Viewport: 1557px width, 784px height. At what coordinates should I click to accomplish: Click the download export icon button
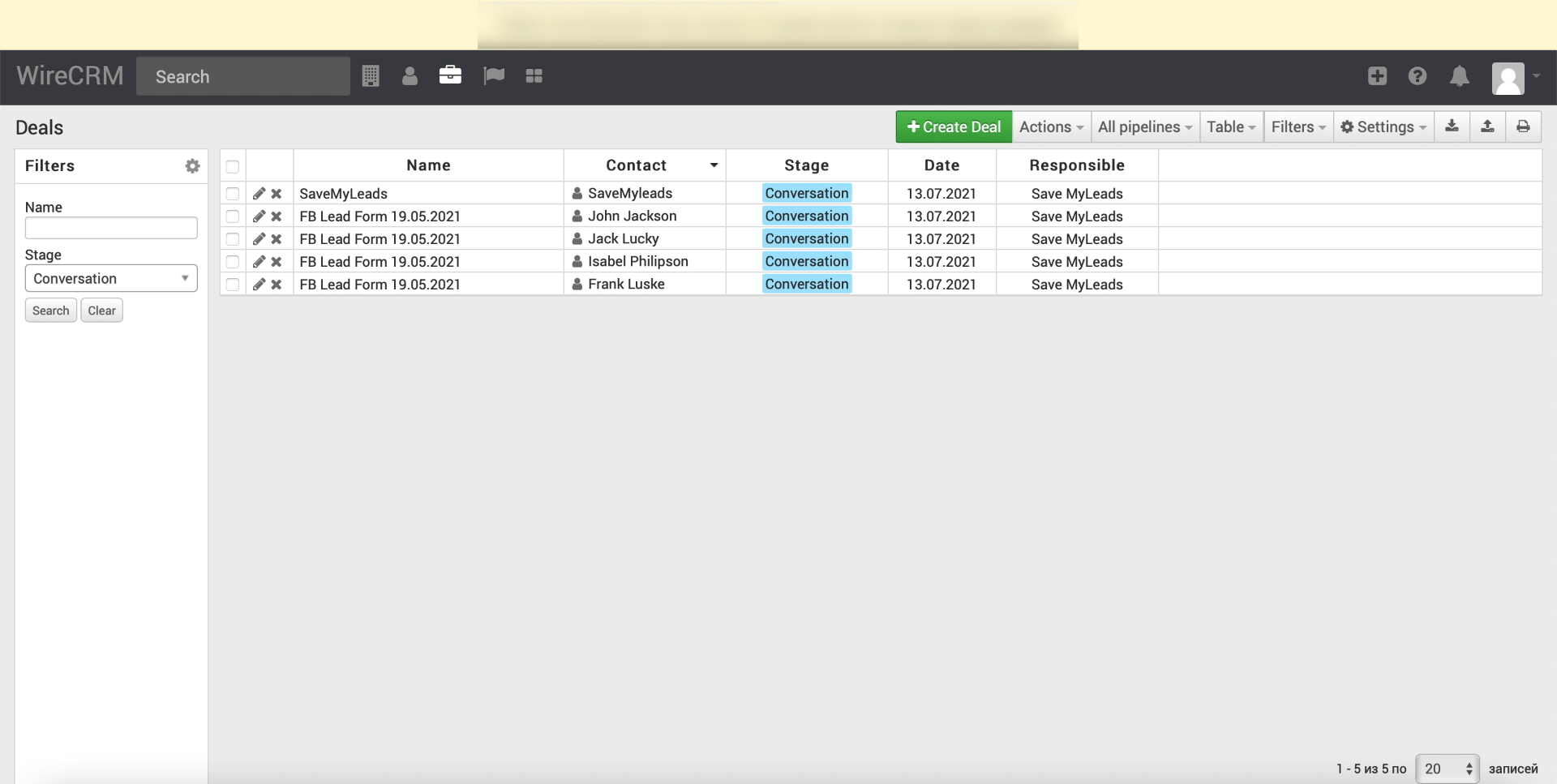coord(1452,126)
